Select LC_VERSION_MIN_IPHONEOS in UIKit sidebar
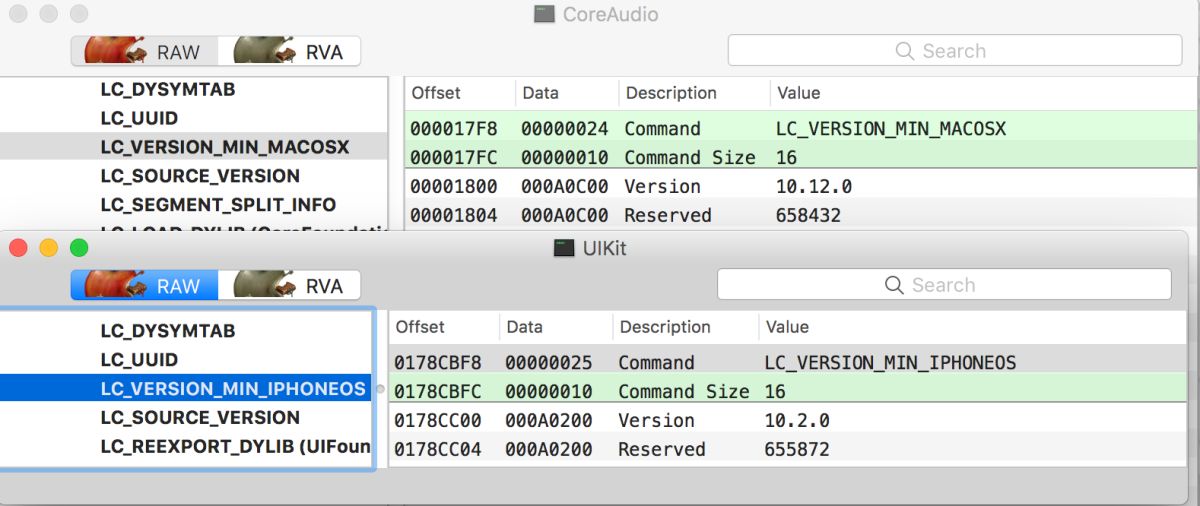1200x506 pixels. coord(186,389)
